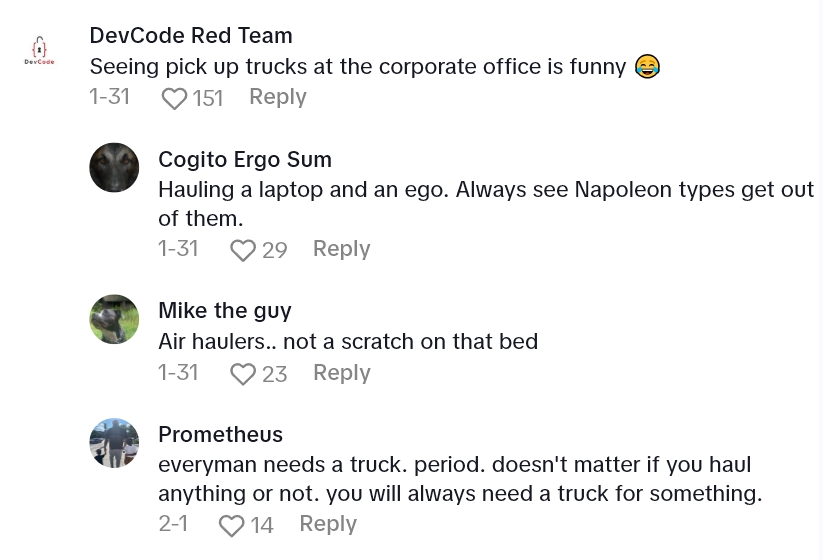823x560 pixels.
Task: Open DevCode Red Team's profile avatar
Action: (x=40, y=50)
